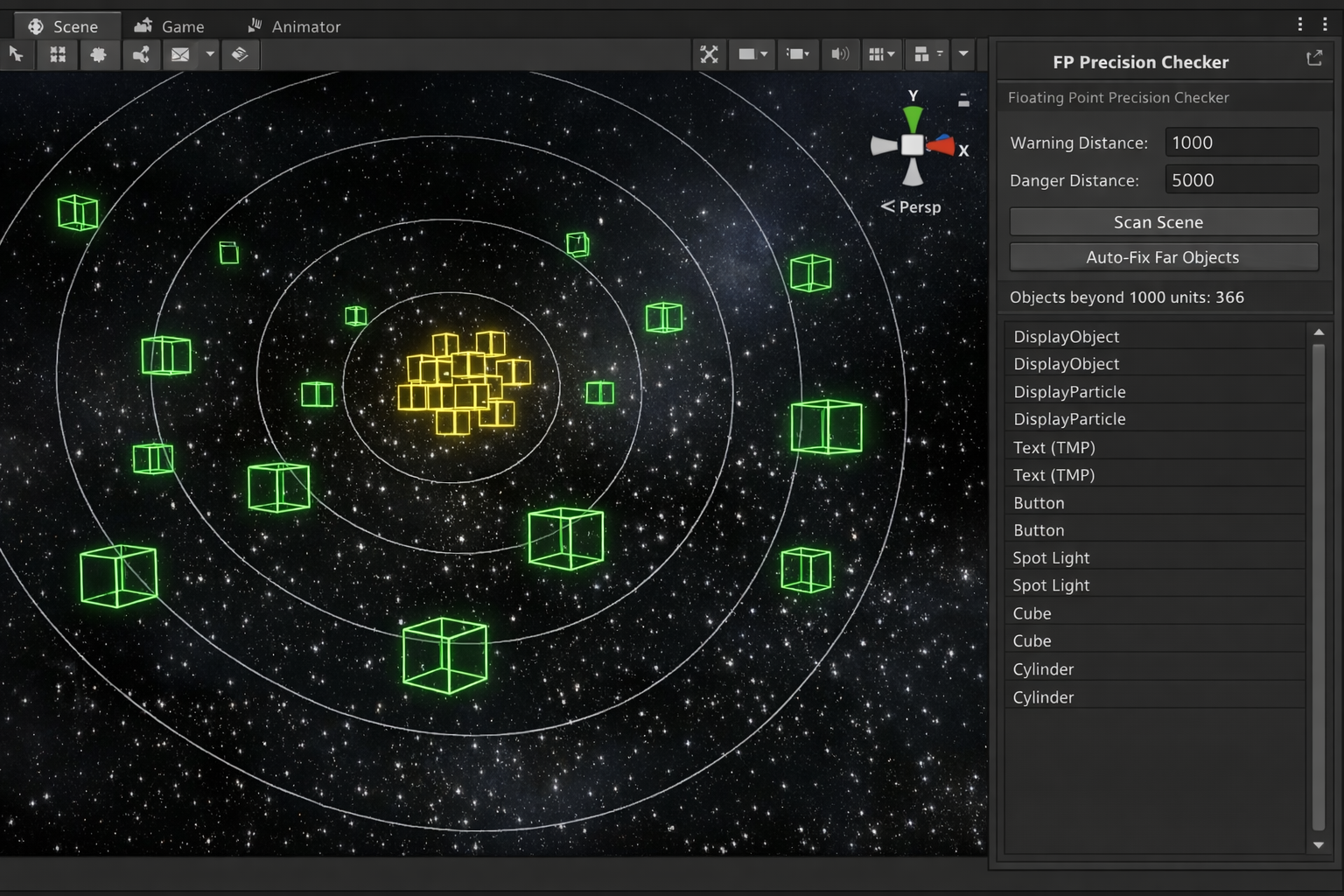Viewport: 1344px width, 896px height.
Task: Select the Rotate tool
Action: click(x=100, y=54)
